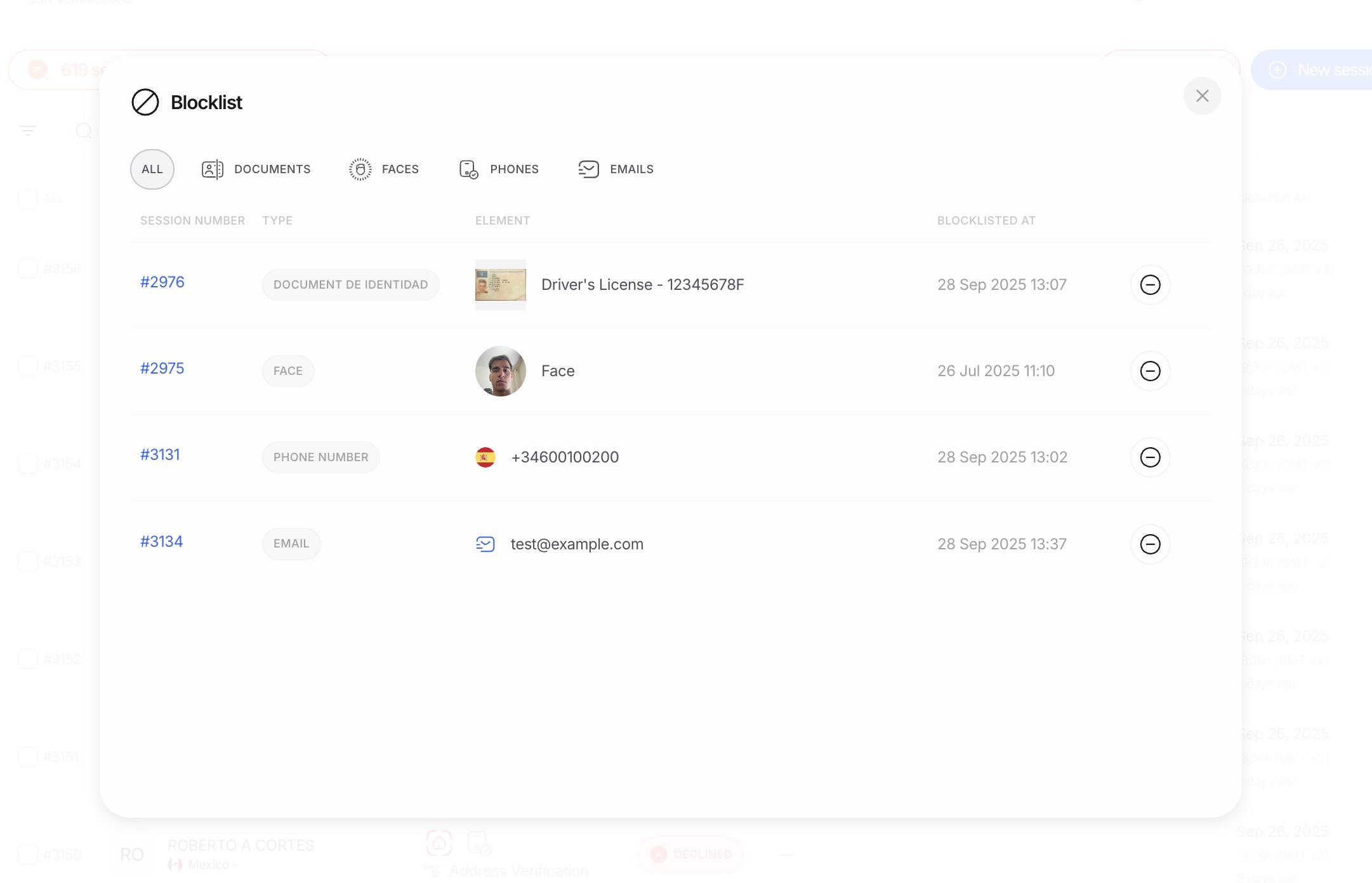The width and height of the screenshot is (1372, 883).
Task: Toggle checkbox for session #3154 in background
Action: click(28, 464)
